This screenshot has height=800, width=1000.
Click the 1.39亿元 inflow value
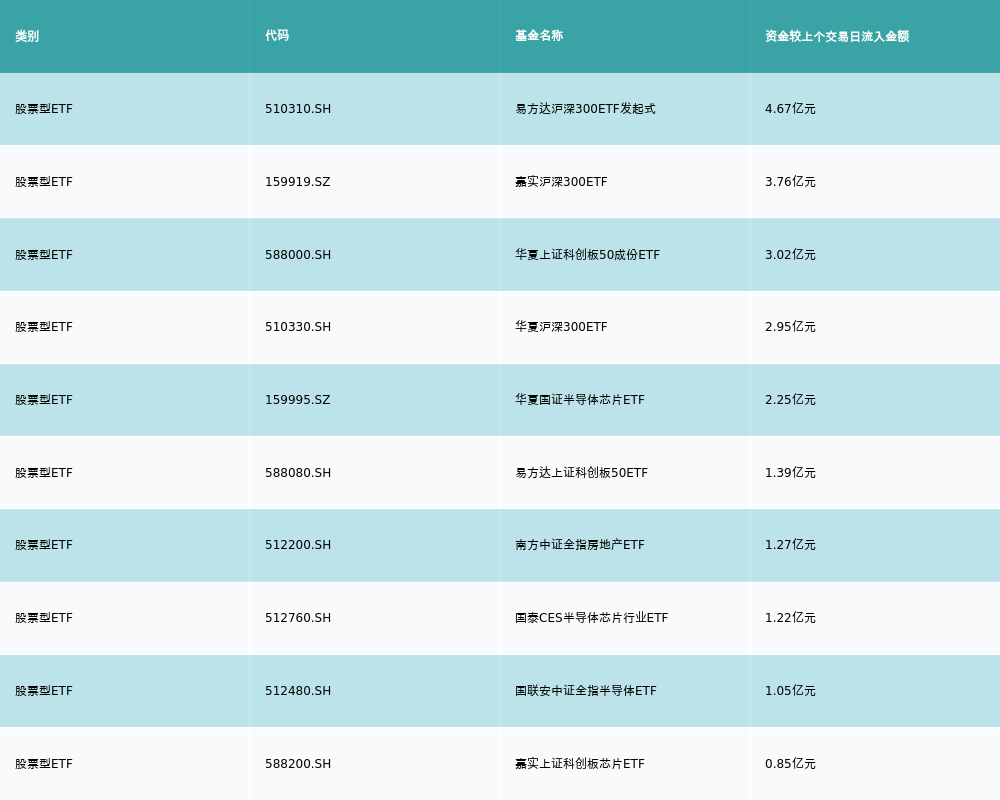click(790, 473)
